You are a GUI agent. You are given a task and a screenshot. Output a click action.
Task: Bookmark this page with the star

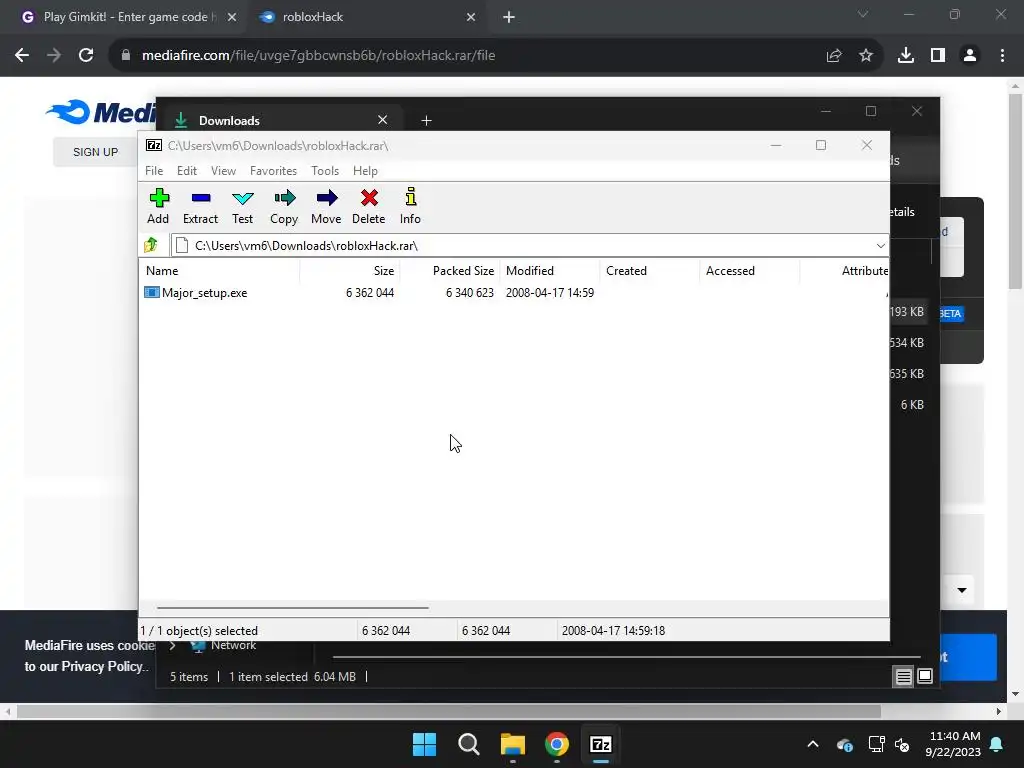tap(866, 56)
